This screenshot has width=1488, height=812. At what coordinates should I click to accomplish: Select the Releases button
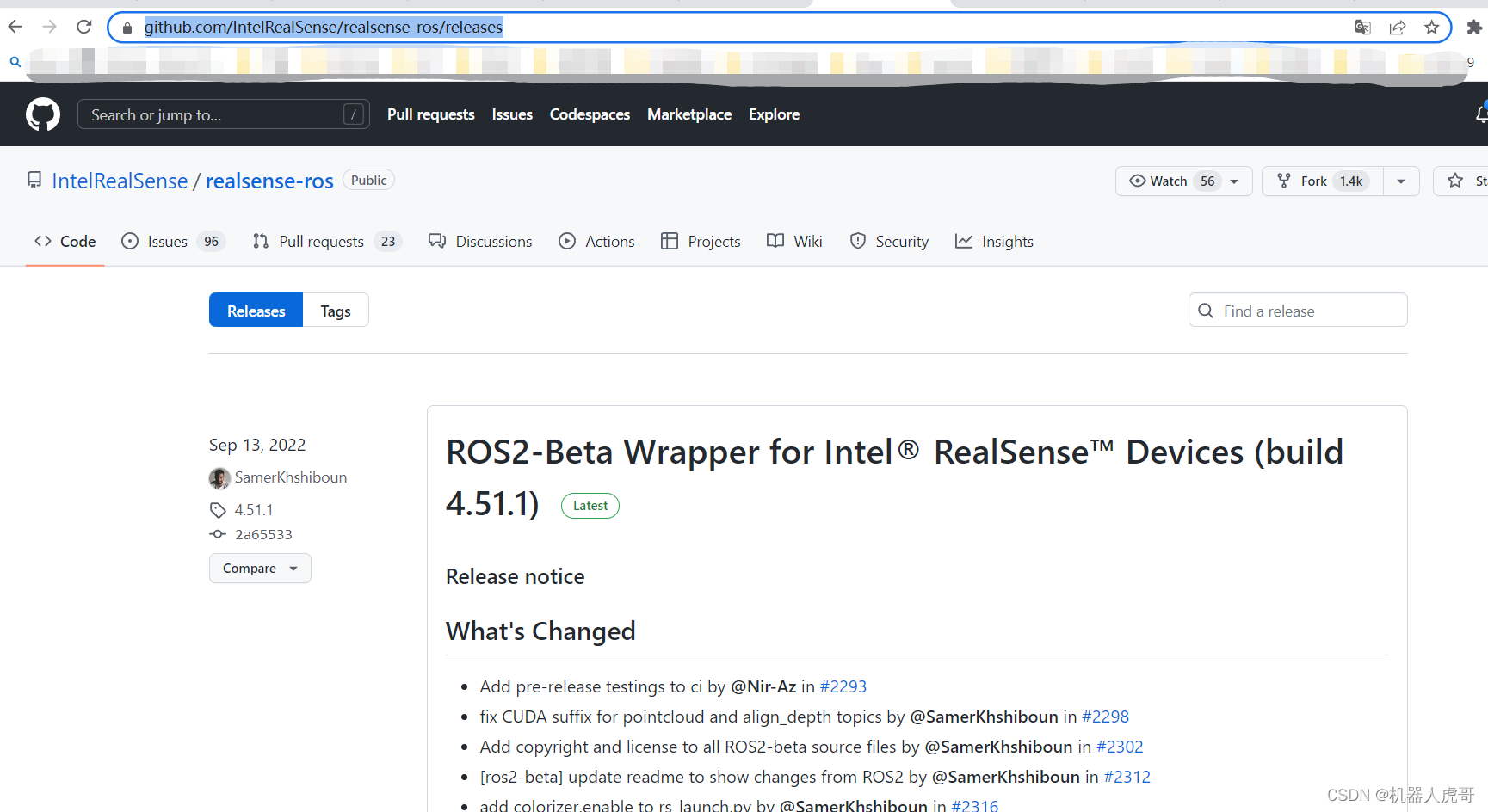[256, 311]
